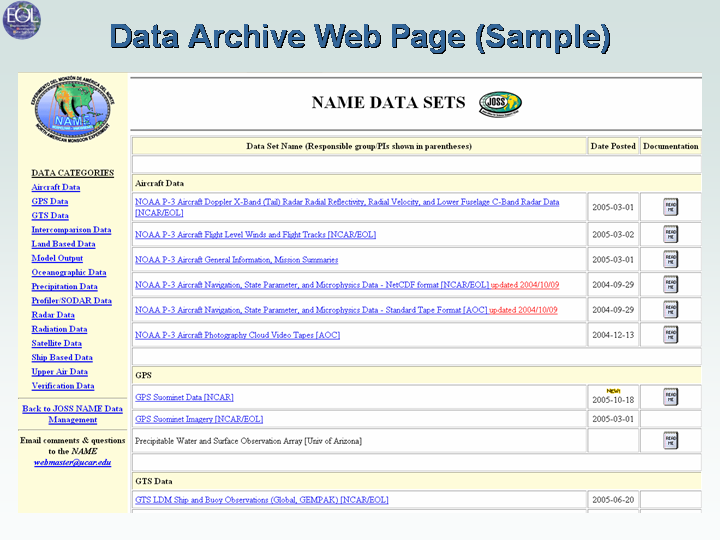Screen dimensions: 720x540
Task: Open NOAA P-3 Standard Tape Format link
Action: [311, 310]
